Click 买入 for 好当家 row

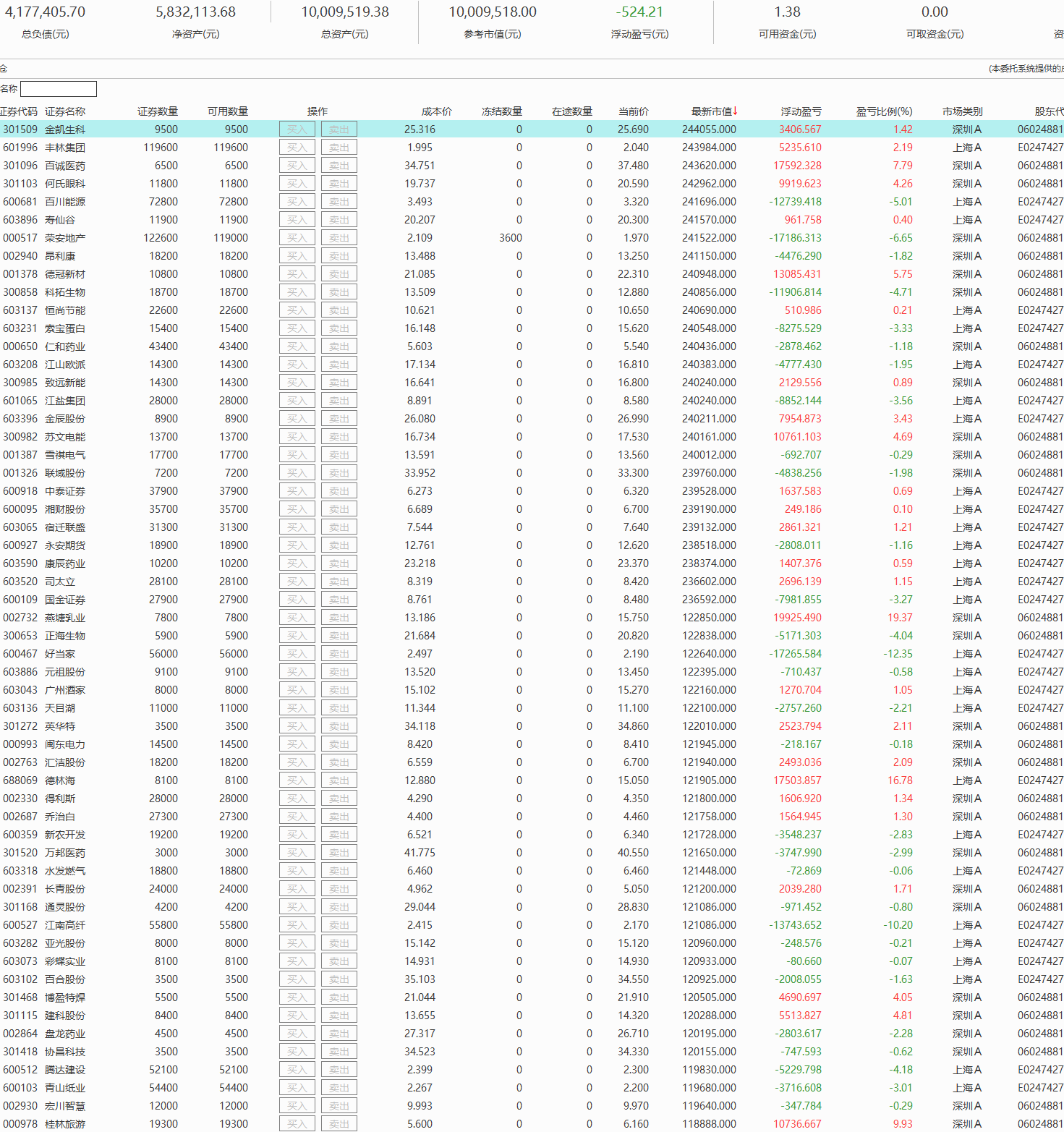click(x=297, y=654)
